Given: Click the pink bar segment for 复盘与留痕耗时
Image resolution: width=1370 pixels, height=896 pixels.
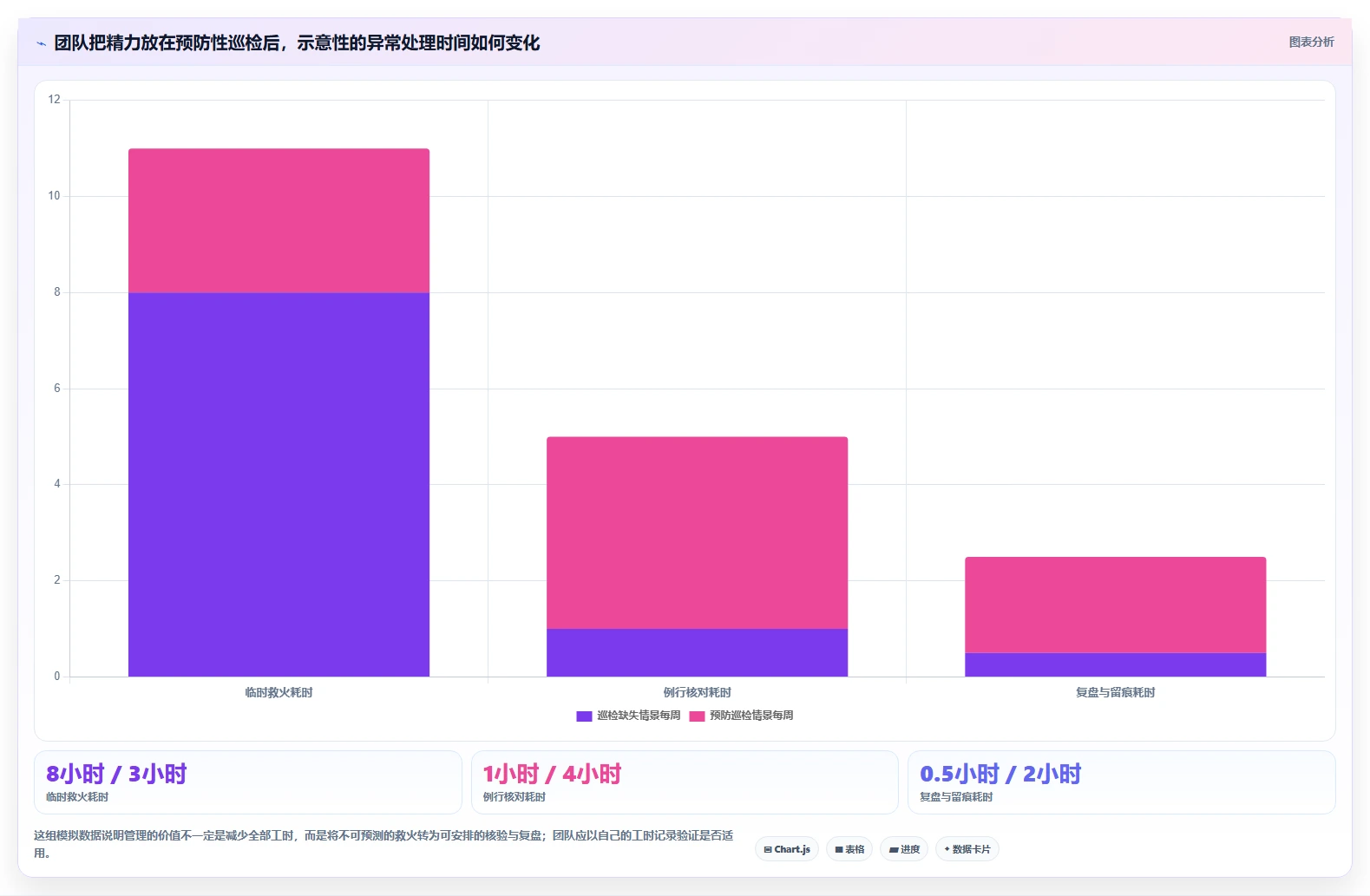Looking at the screenshot, I should point(1115,605).
